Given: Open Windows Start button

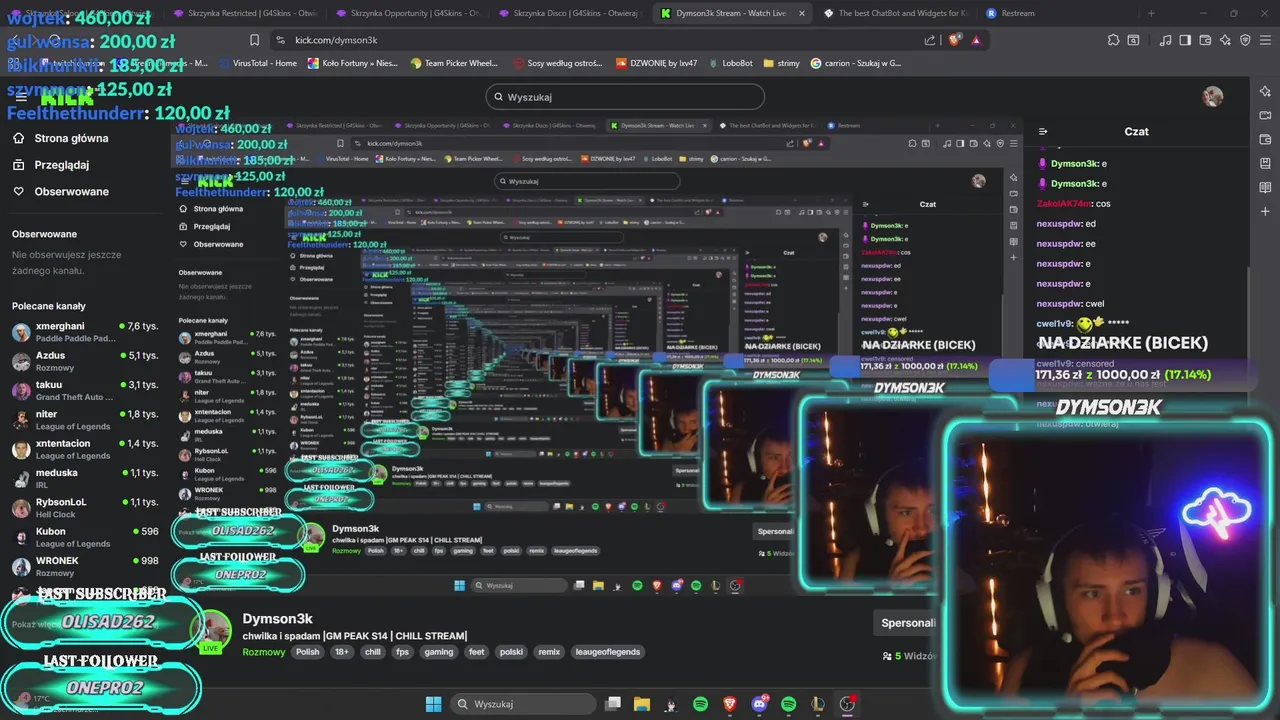Looking at the screenshot, I should 433,704.
